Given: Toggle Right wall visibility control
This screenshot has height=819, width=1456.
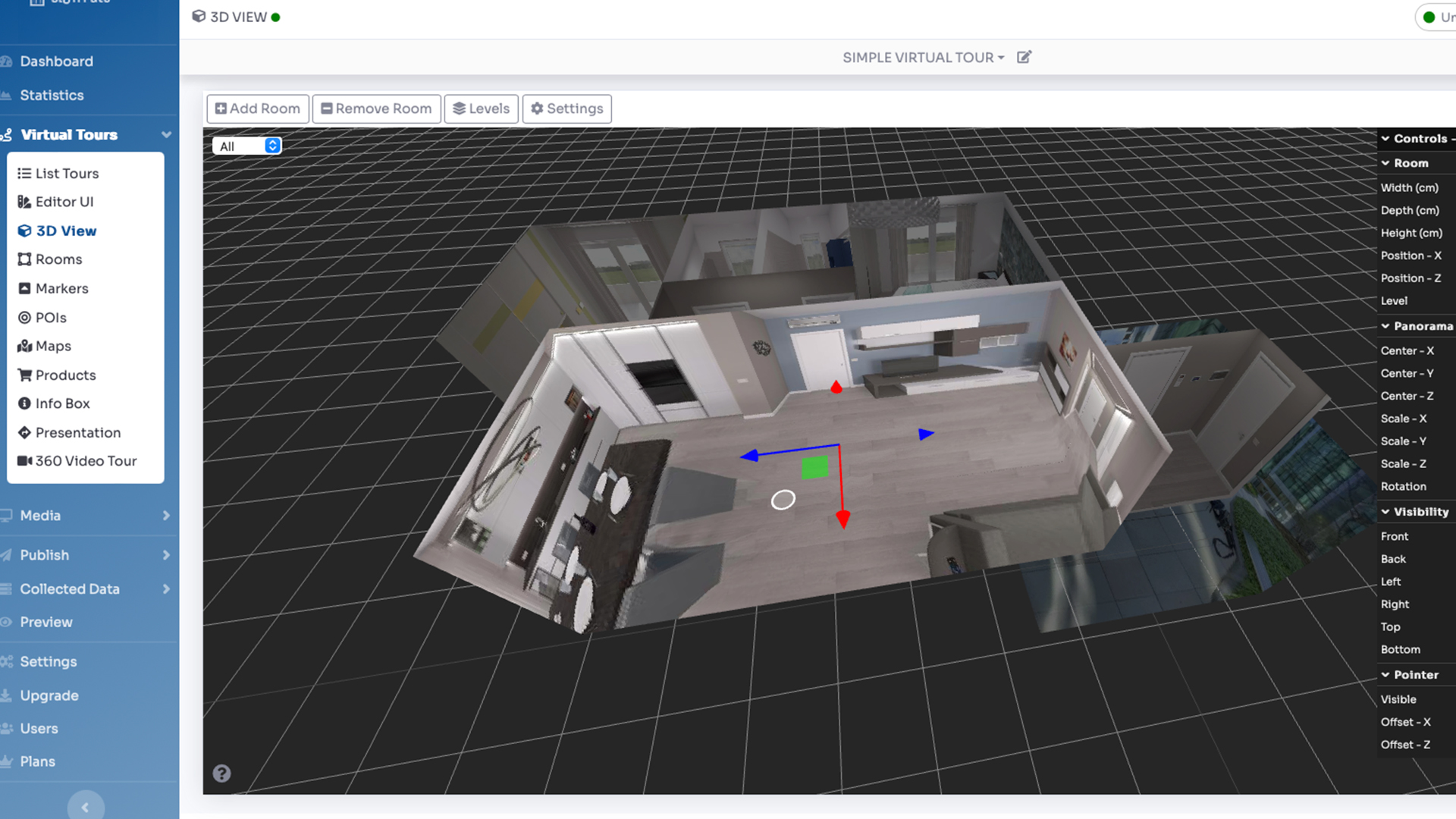Looking at the screenshot, I should (1417, 604).
